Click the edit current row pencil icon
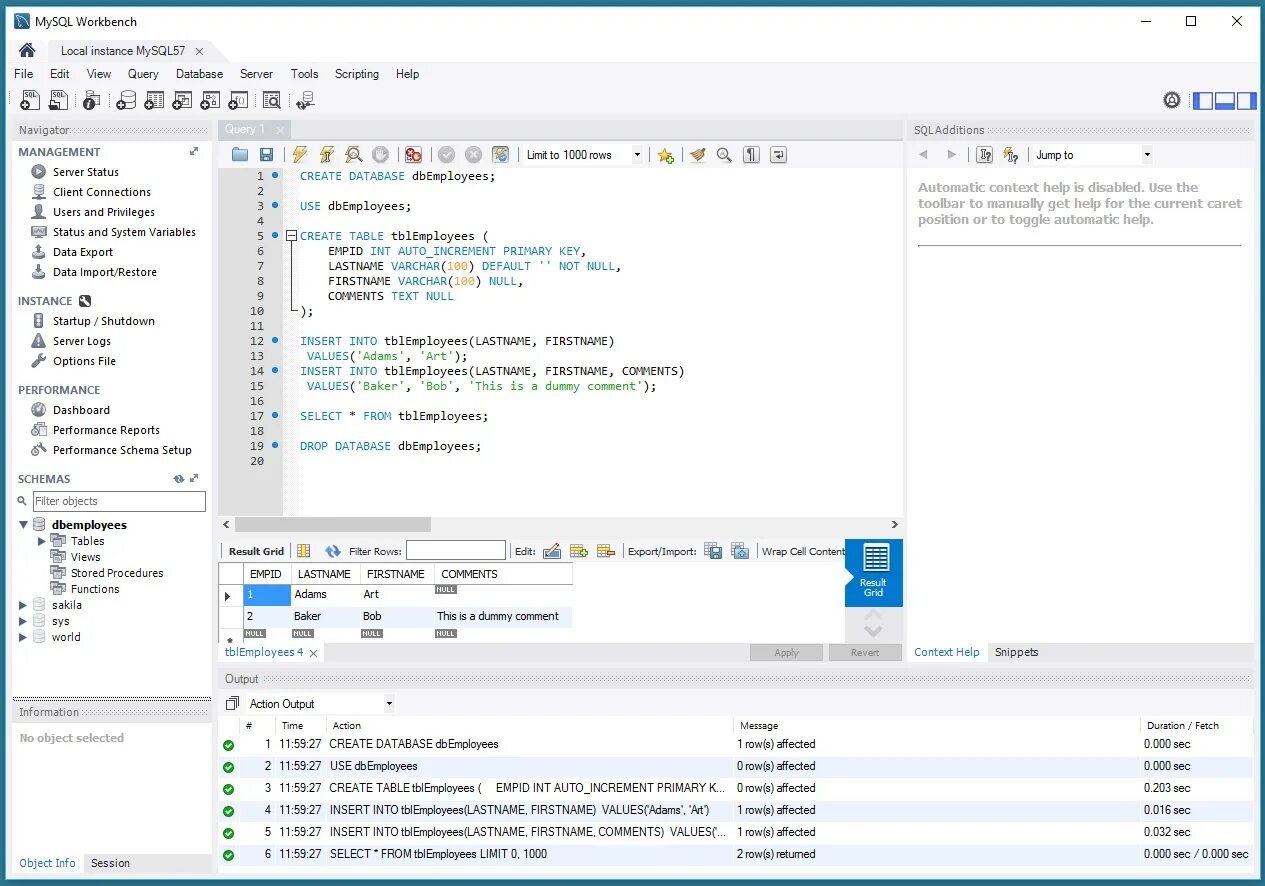Screen dimensions: 1265x886 point(552,551)
